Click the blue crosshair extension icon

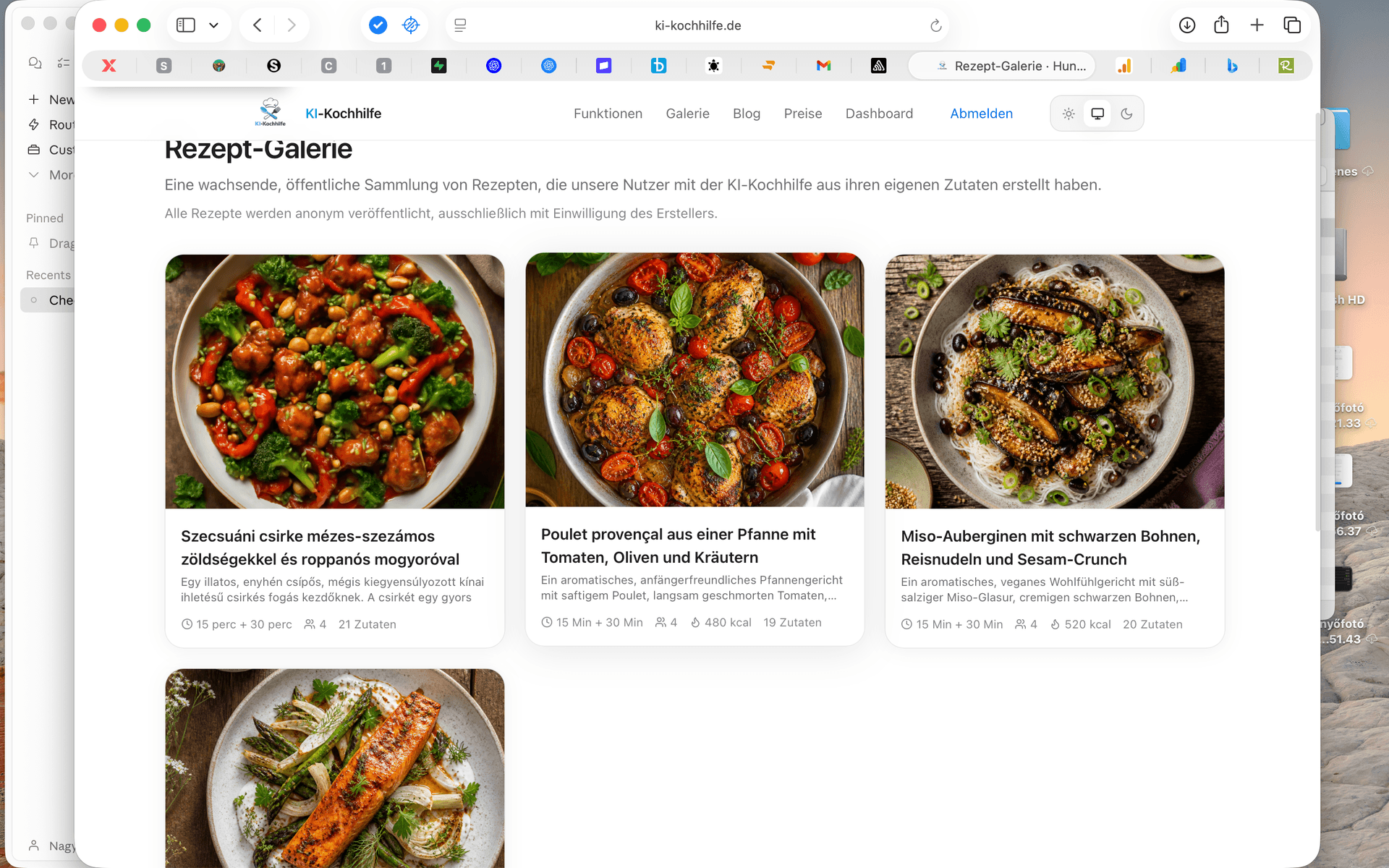pyautogui.click(x=411, y=25)
